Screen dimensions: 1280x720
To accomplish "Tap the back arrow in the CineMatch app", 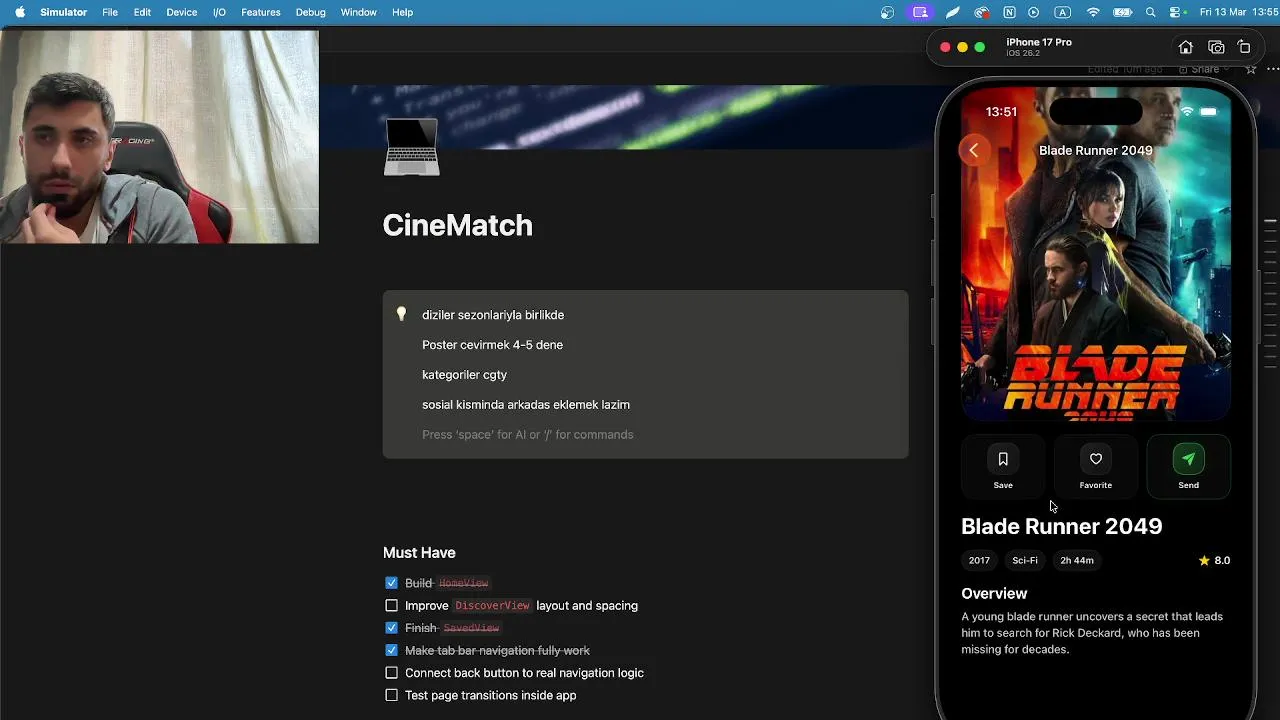I will (x=973, y=150).
